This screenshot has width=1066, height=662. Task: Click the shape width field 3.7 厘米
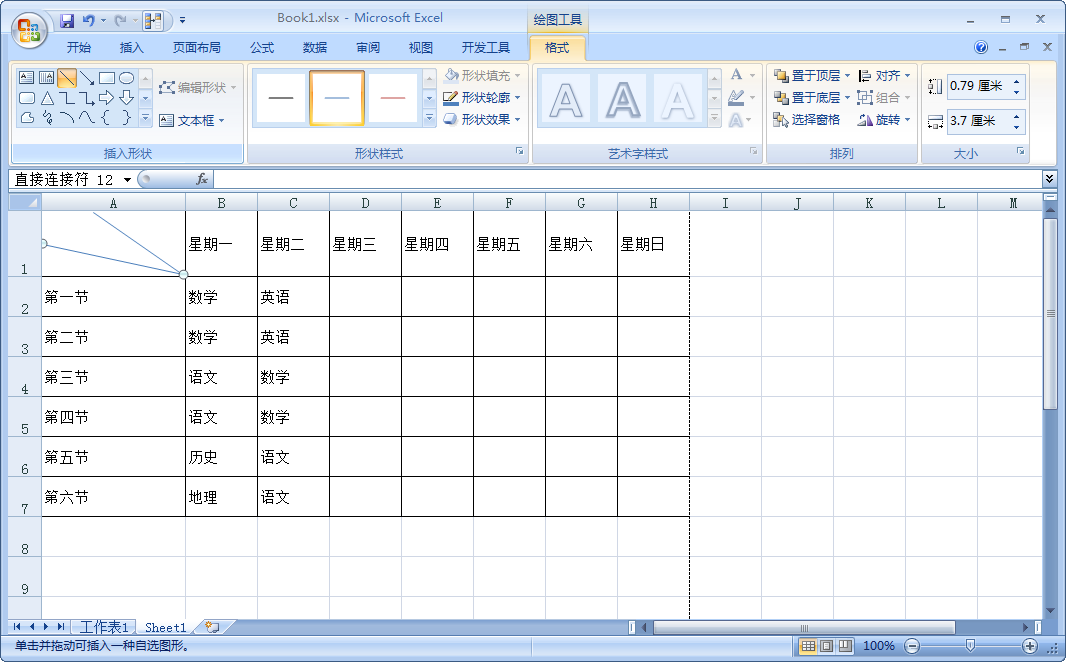point(978,121)
